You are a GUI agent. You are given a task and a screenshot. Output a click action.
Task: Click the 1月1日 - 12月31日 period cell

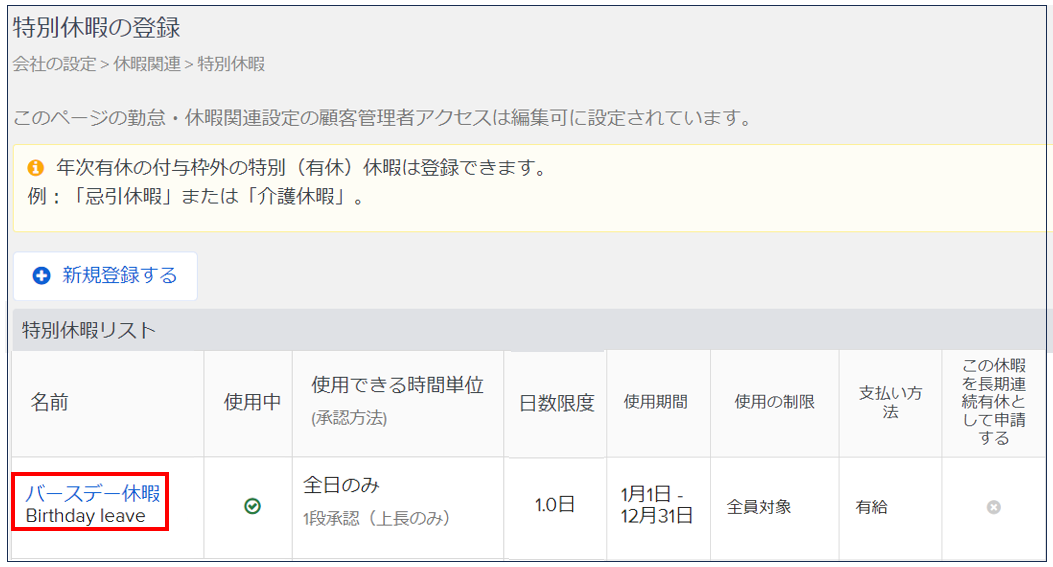click(x=658, y=506)
